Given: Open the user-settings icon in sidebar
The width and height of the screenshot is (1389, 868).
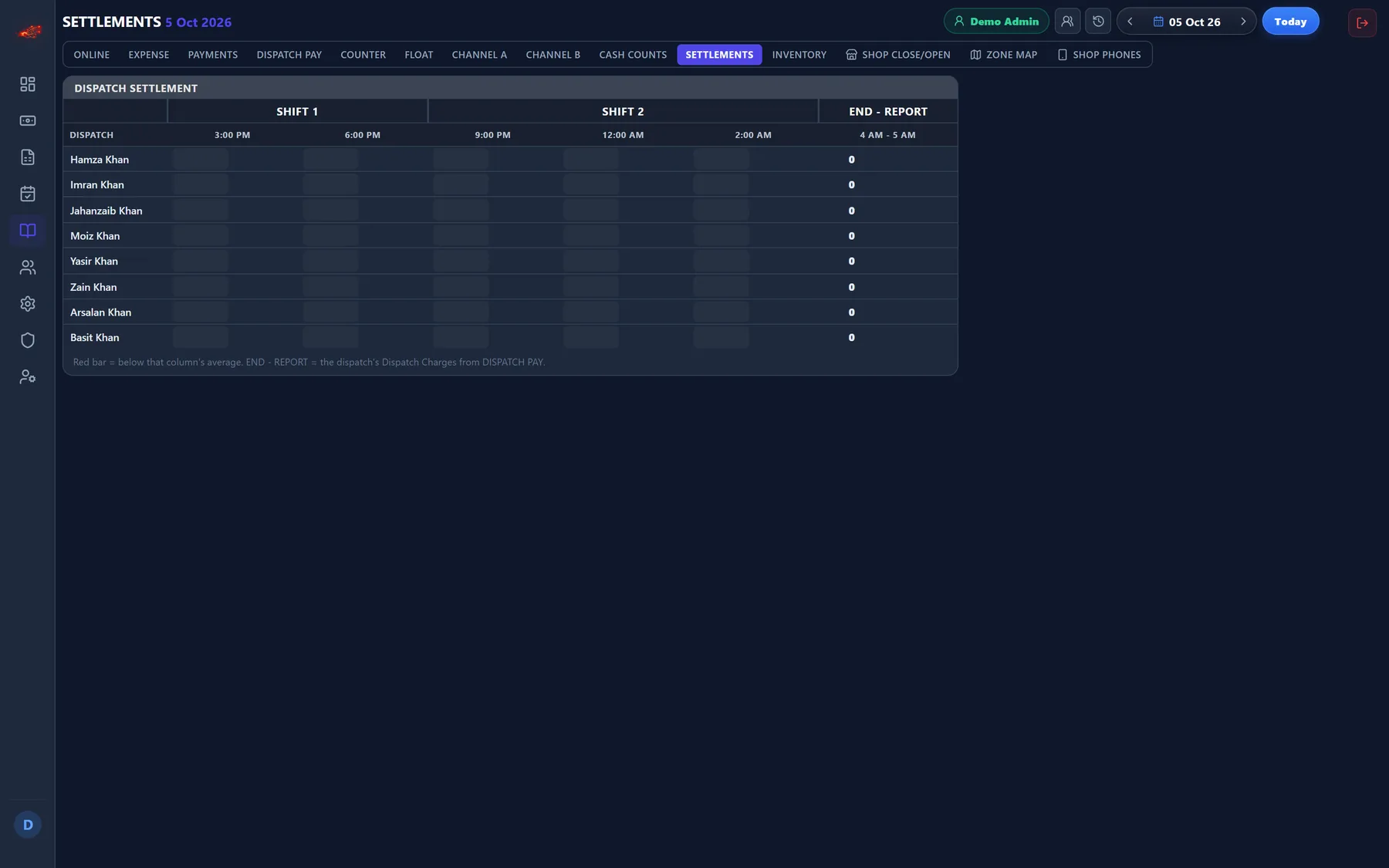Looking at the screenshot, I should pyautogui.click(x=28, y=377).
